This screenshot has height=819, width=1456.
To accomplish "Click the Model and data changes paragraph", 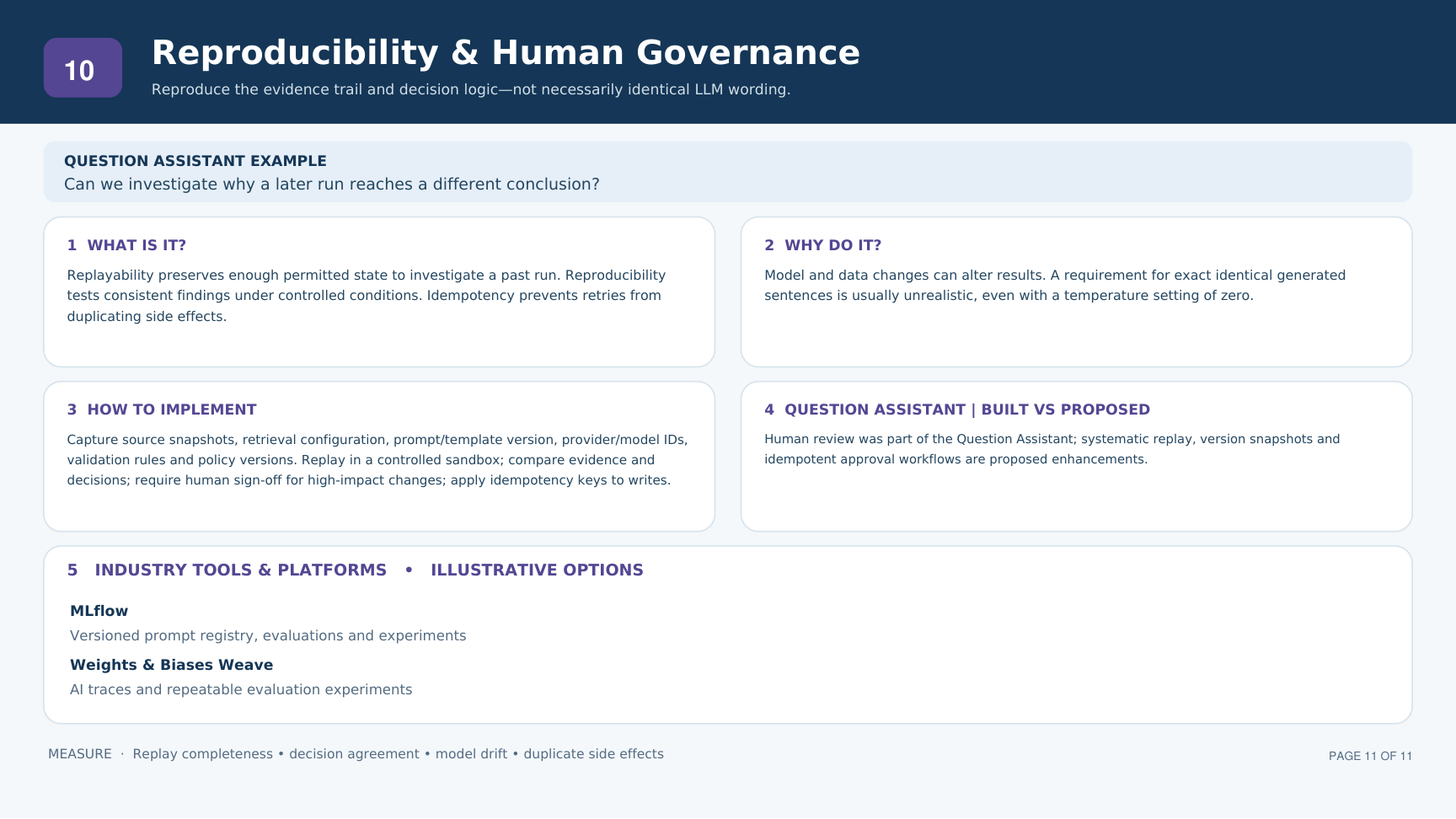I will click(x=1055, y=286).
